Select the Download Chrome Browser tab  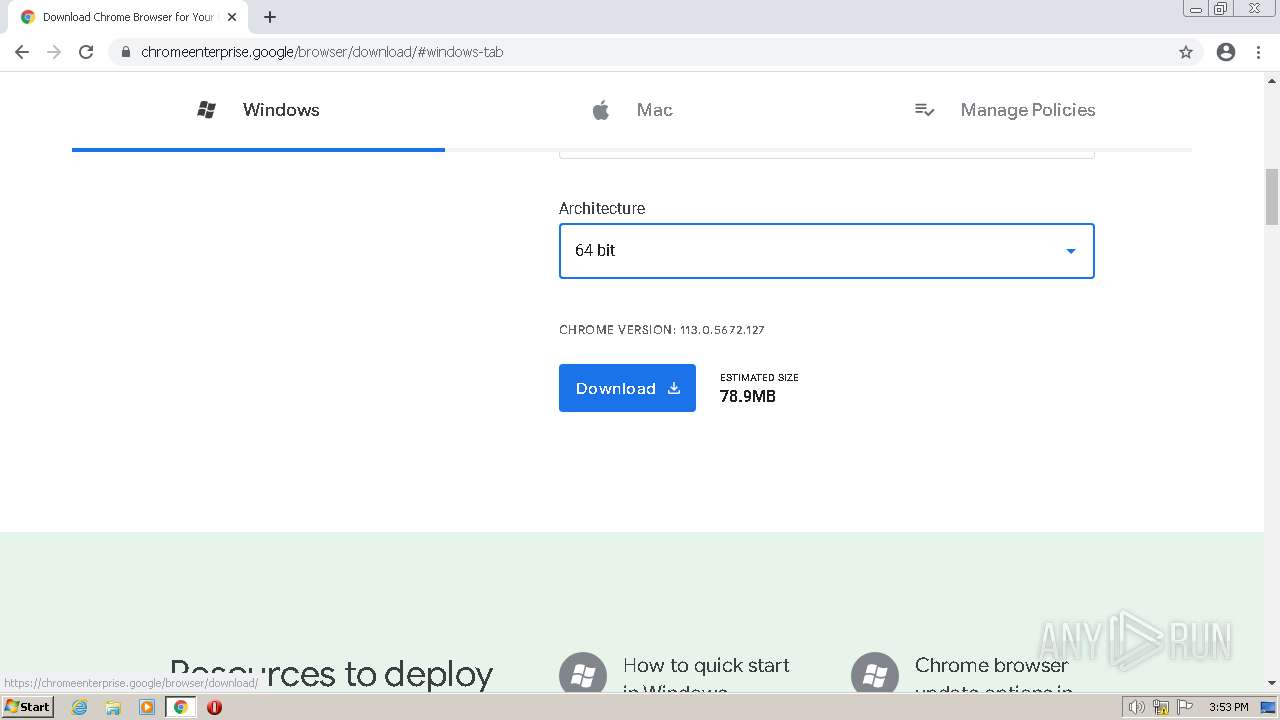(128, 17)
